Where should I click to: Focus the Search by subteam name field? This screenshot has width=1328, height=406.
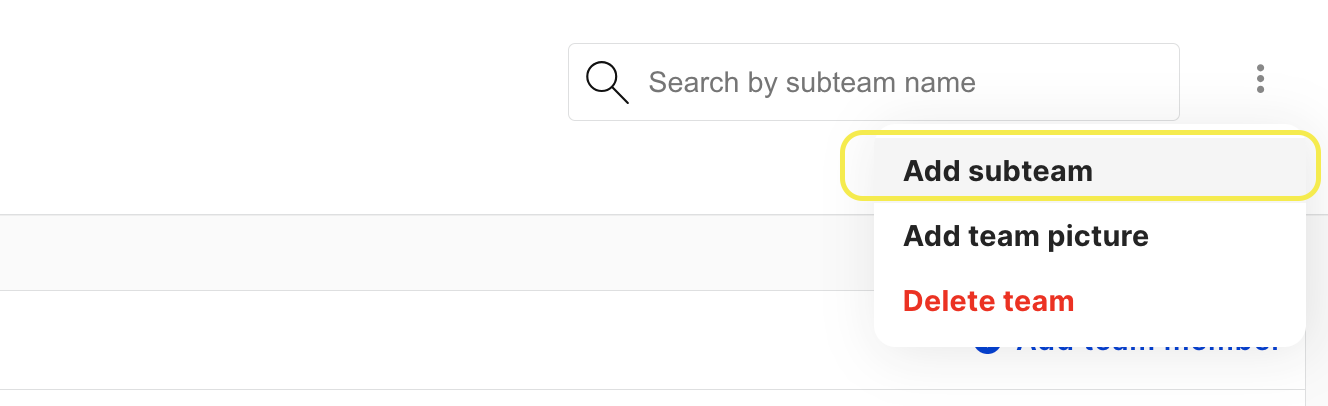click(874, 82)
